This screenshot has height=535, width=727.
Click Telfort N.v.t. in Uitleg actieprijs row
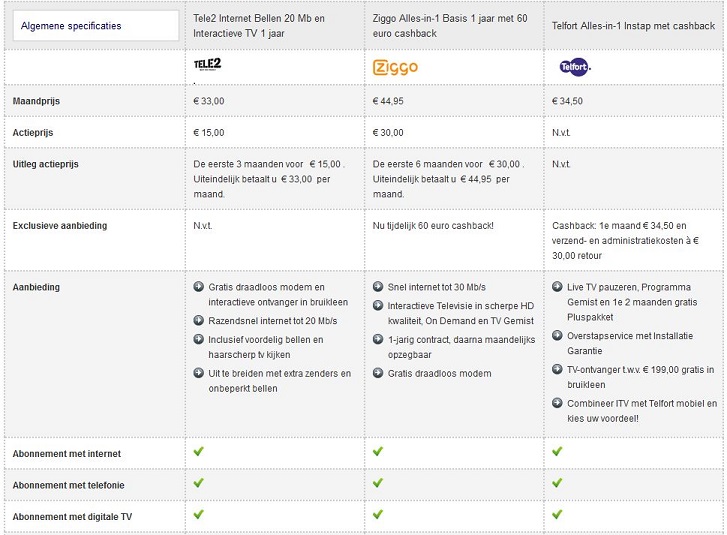click(561, 164)
